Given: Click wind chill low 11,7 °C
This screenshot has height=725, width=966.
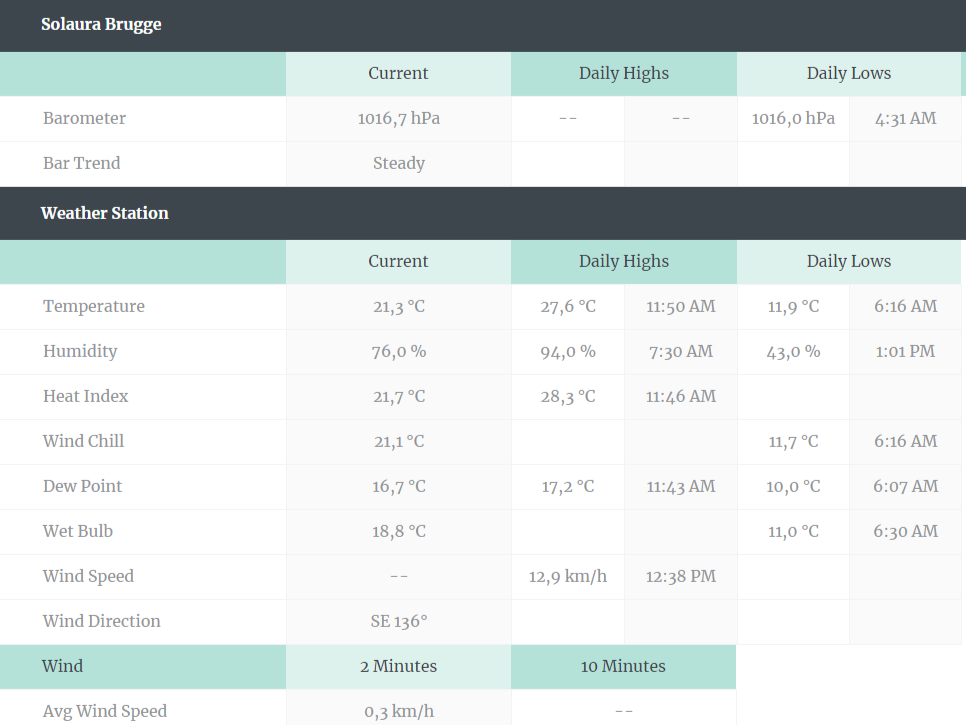Looking at the screenshot, I should [x=793, y=441].
